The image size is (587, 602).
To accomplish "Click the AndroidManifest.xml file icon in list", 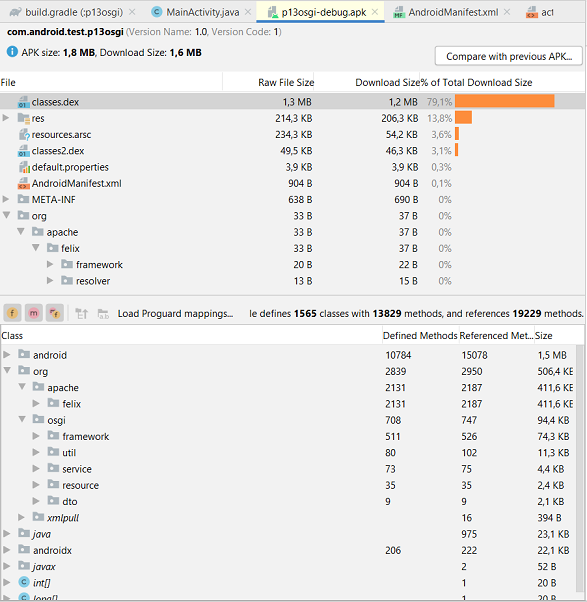I will 23,183.
